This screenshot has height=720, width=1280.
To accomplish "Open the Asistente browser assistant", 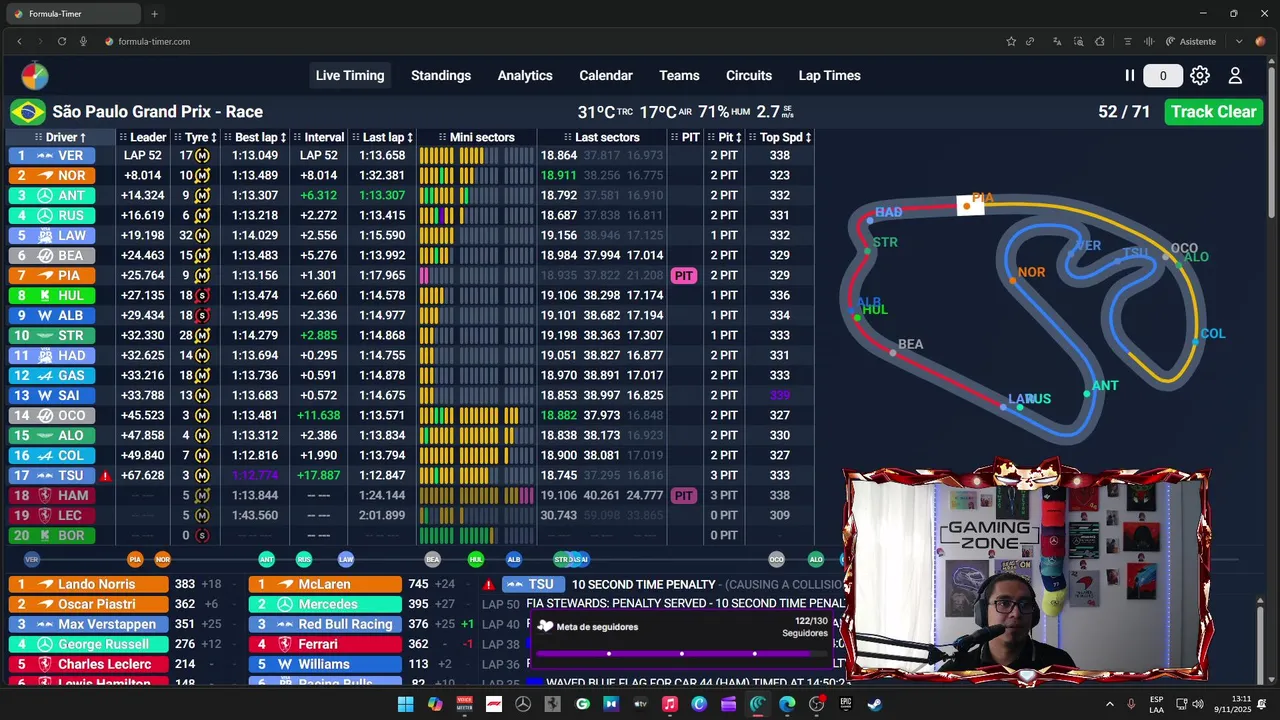I will point(1191,41).
